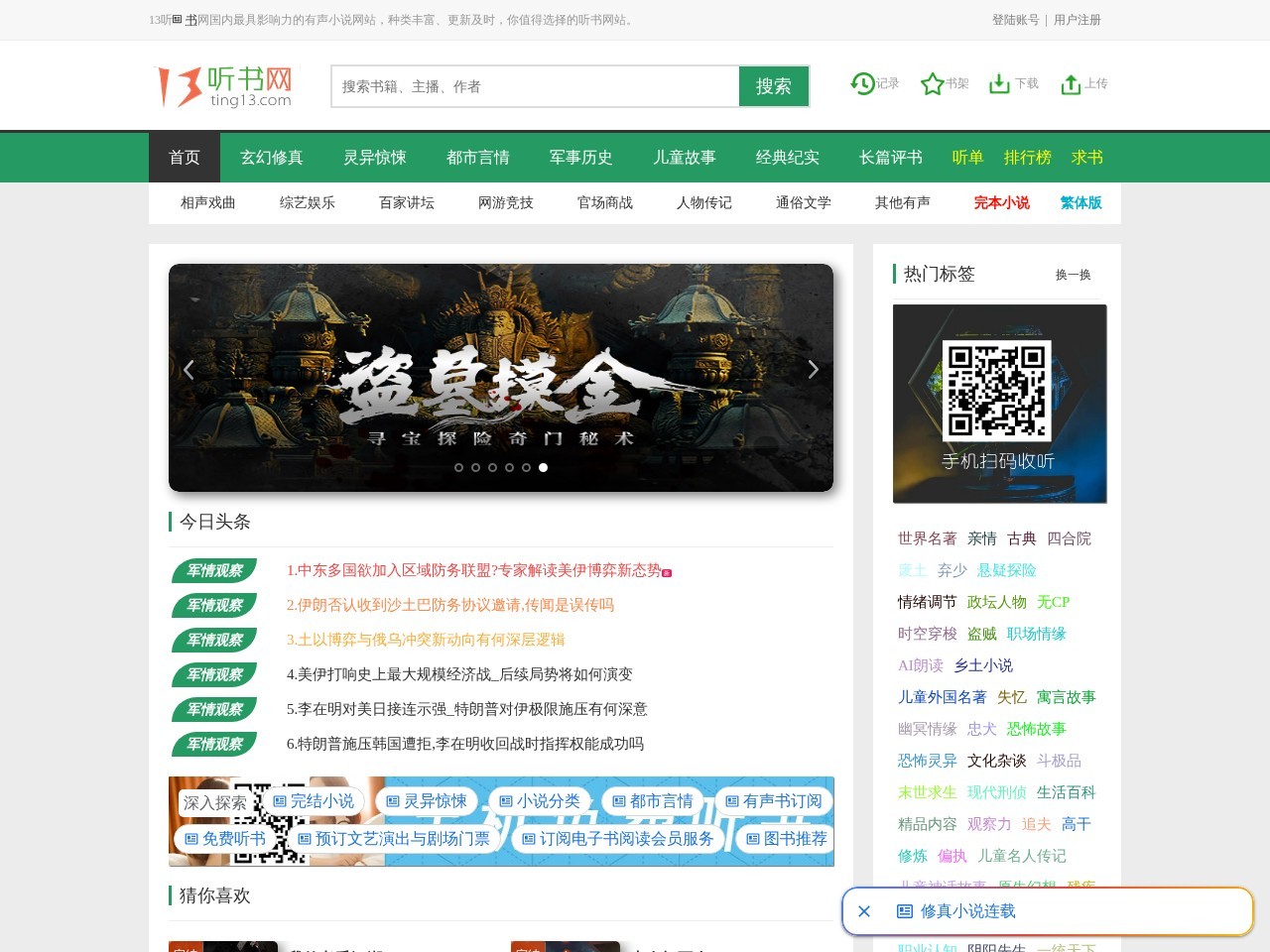Click the search books input field
Image resolution: width=1270 pixels, height=952 pixels.
536,86
